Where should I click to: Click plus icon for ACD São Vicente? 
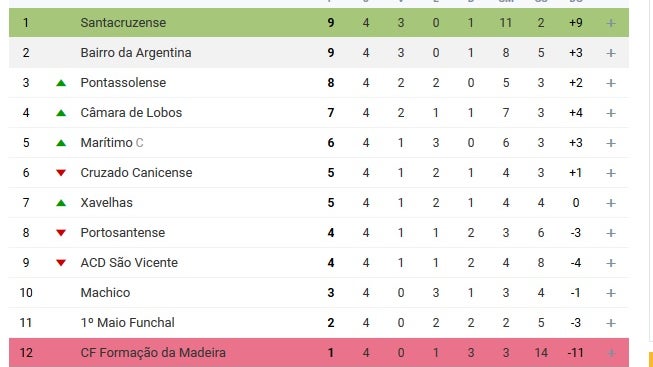click(611, 263)
